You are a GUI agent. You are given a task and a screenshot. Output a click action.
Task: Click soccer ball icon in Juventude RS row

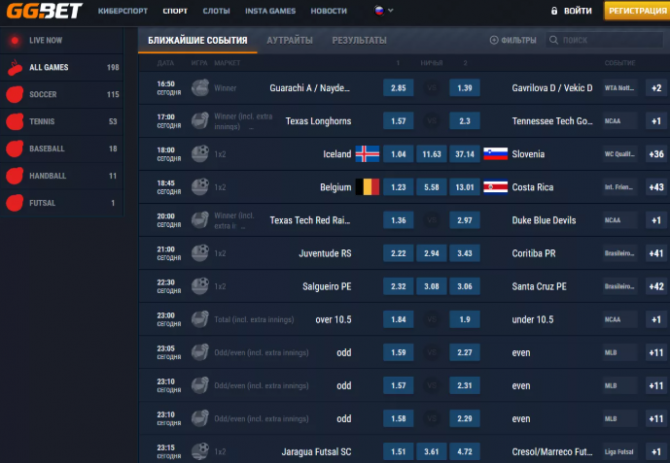(x=200, y=253)
